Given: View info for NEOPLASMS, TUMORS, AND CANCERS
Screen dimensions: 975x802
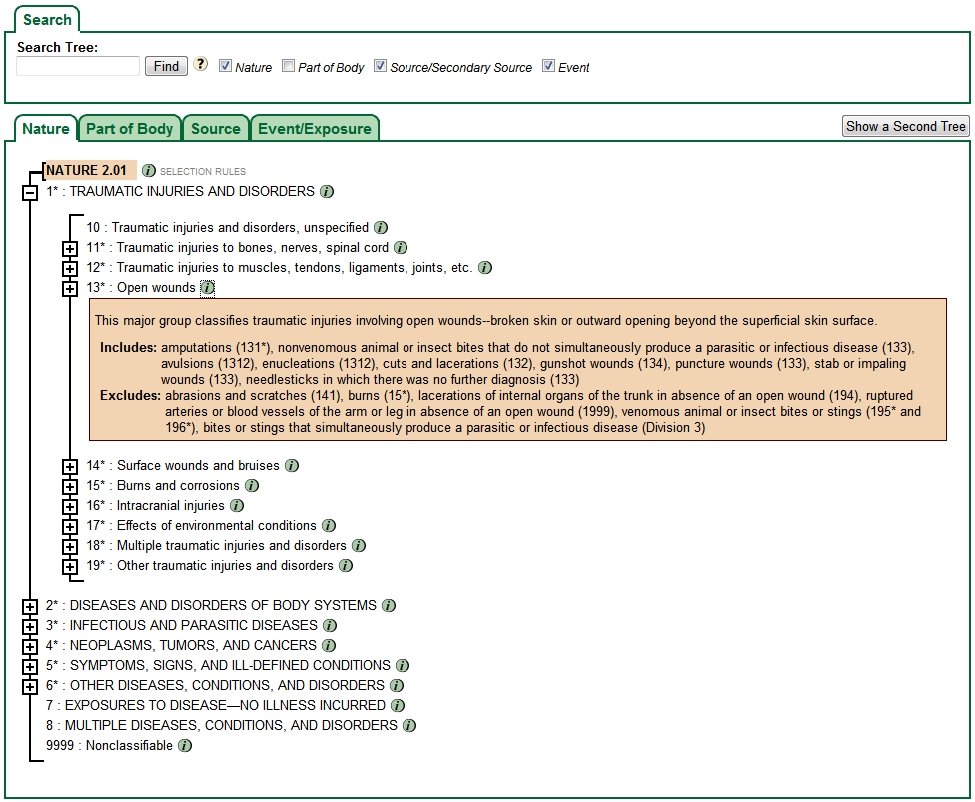Looking at the screenshot, I should pos(327,645).
